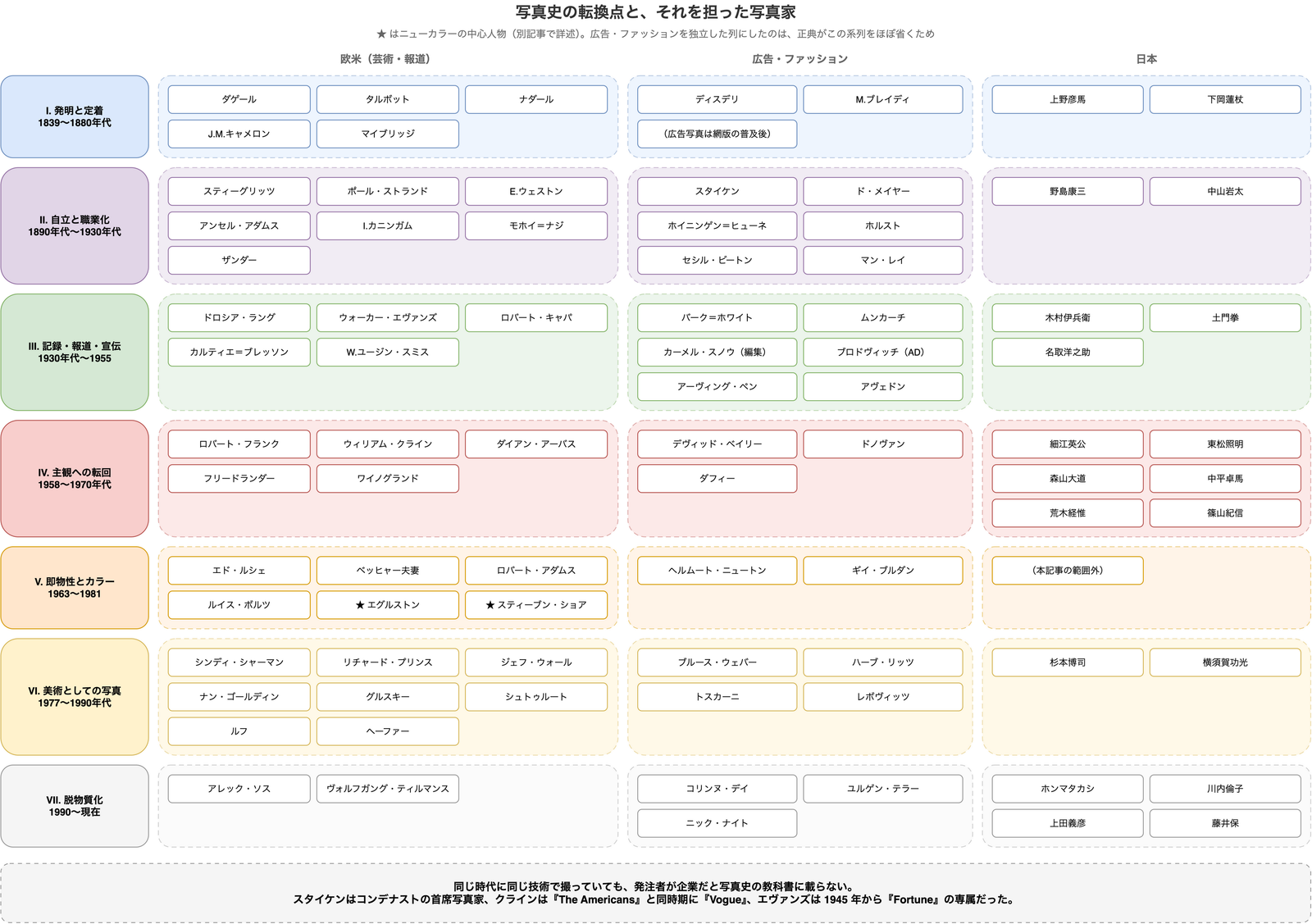Select the タルボット box
Image resolution: width=1312 pixels, height=924 pixels.
[x=388, y=99]
